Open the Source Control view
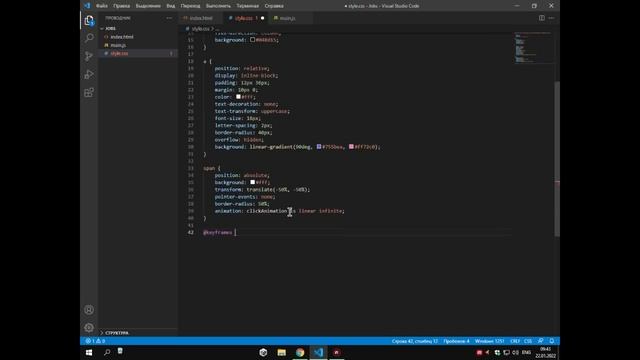The height and width of the screenshot is (360, 640). [x=89, y=56]
